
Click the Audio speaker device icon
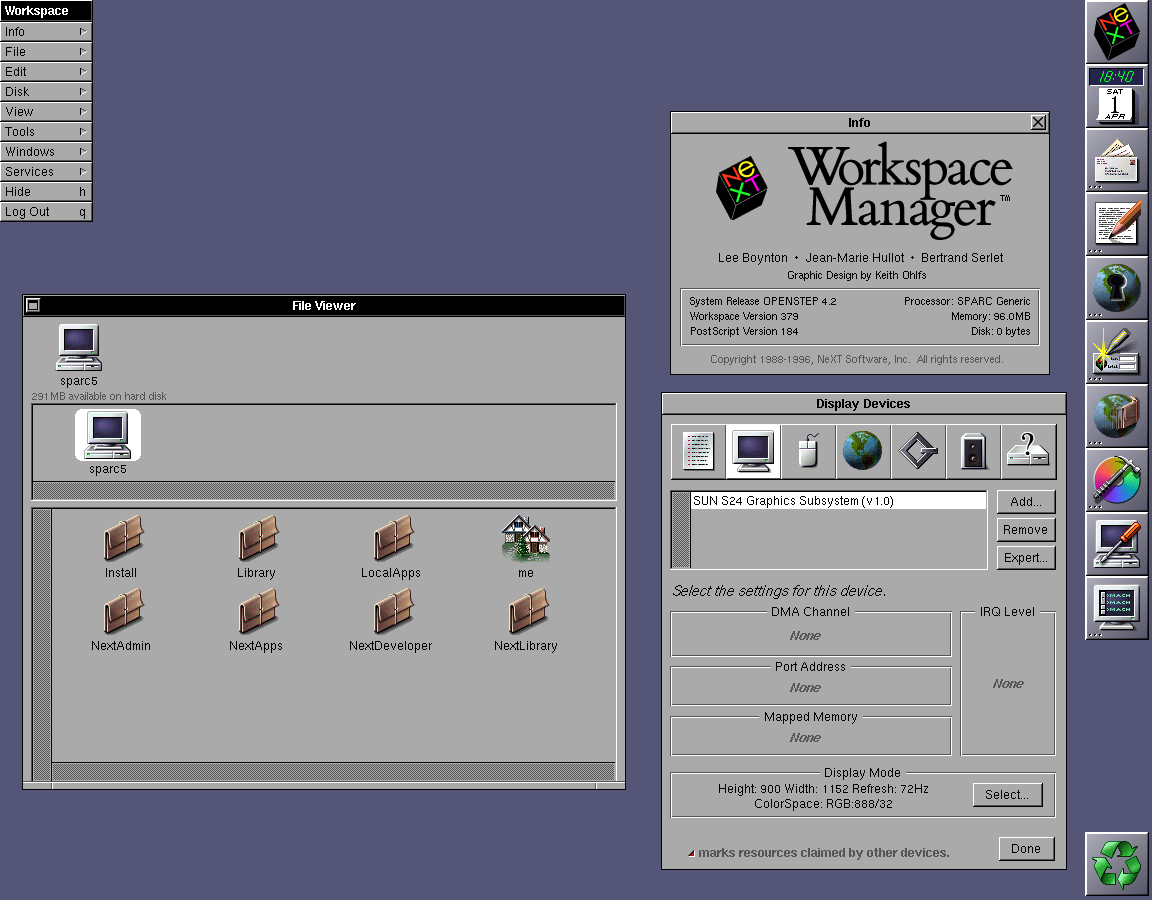[x=972, y=451]
